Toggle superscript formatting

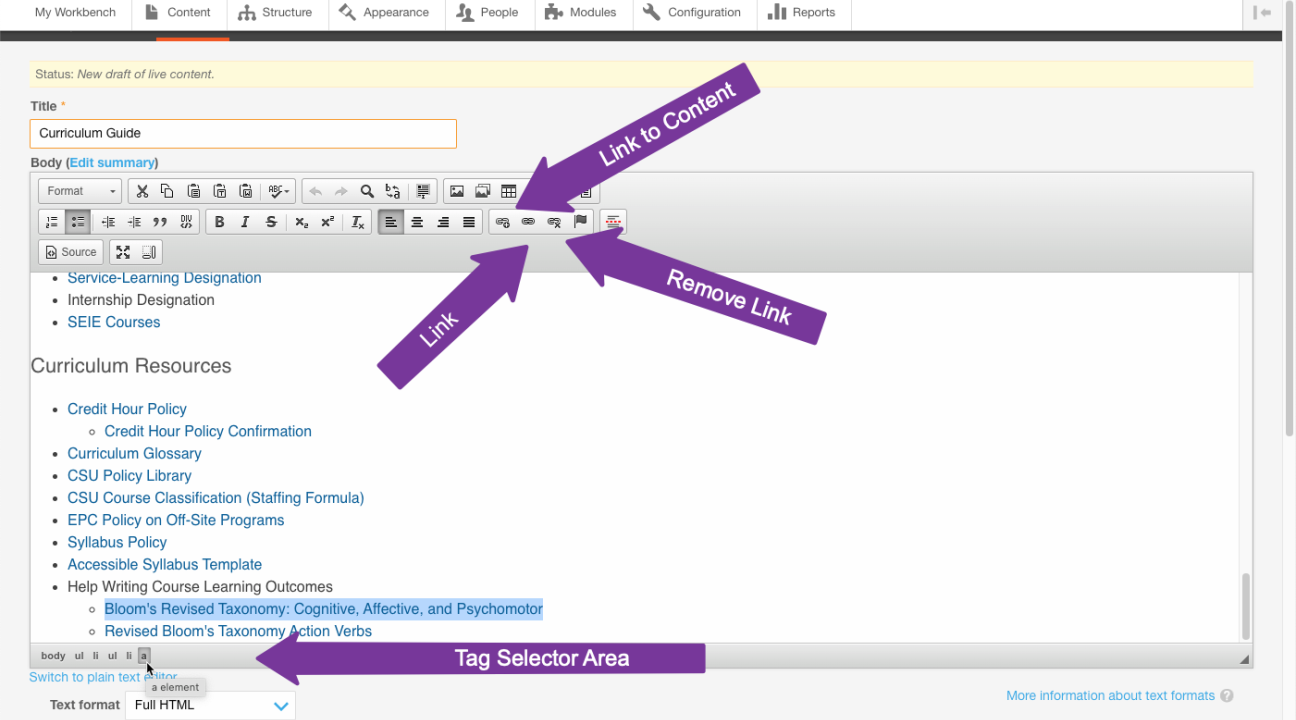coord(327,222)
